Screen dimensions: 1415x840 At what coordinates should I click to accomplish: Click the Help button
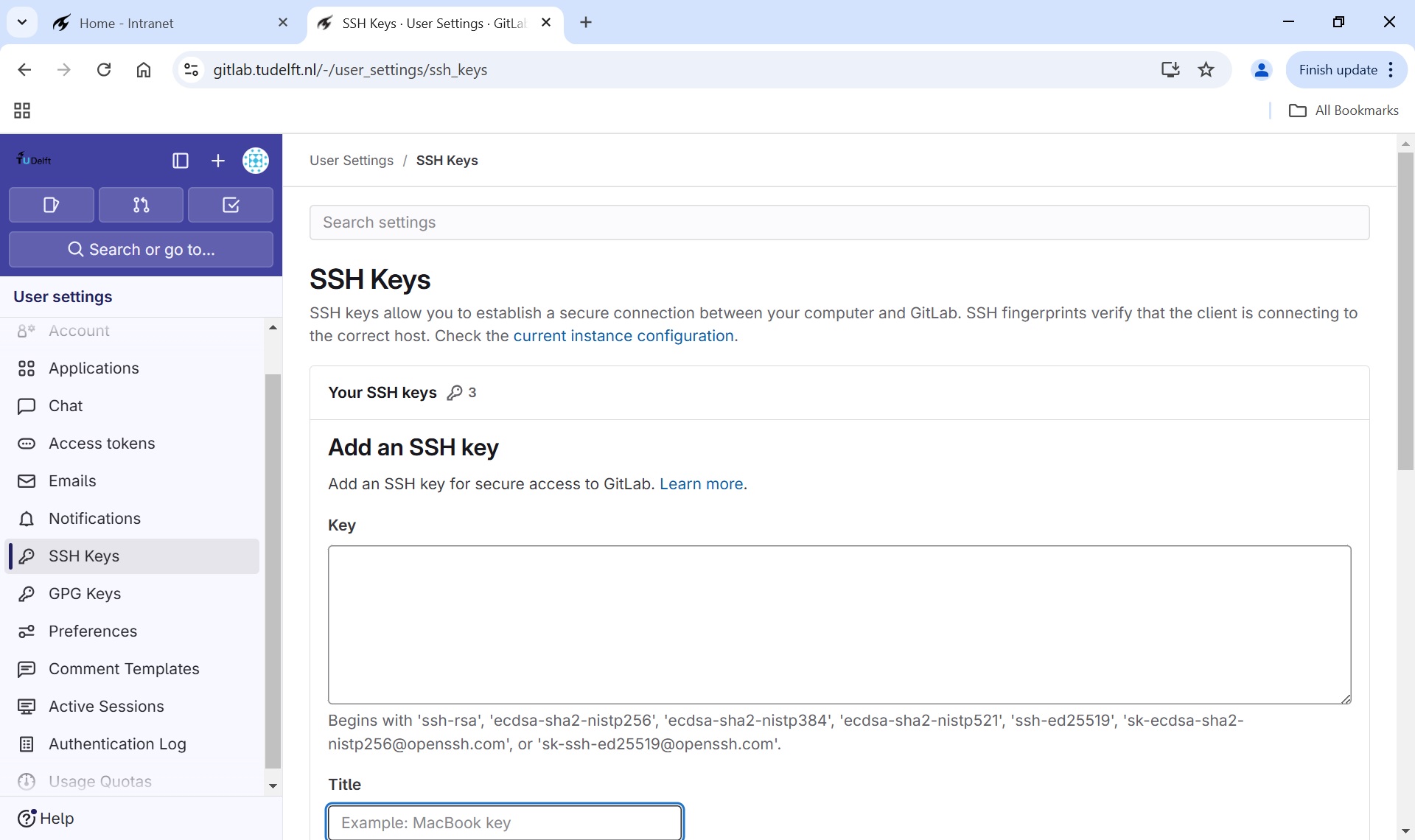click(46, 819)
